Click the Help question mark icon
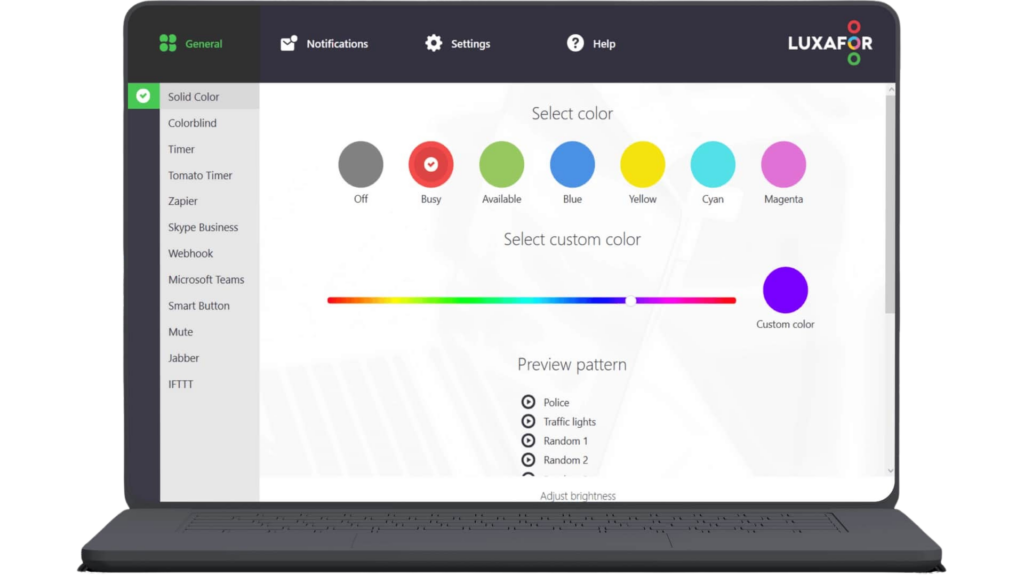 [575, 43]
